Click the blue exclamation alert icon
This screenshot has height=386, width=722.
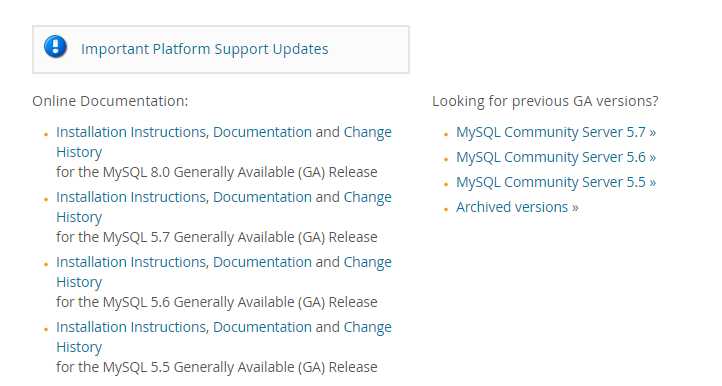click(55, 47)
